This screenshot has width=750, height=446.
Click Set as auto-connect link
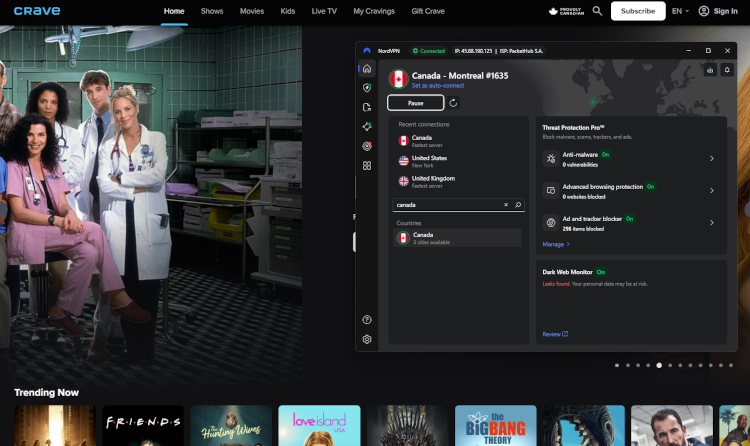[x=438, y=86]
